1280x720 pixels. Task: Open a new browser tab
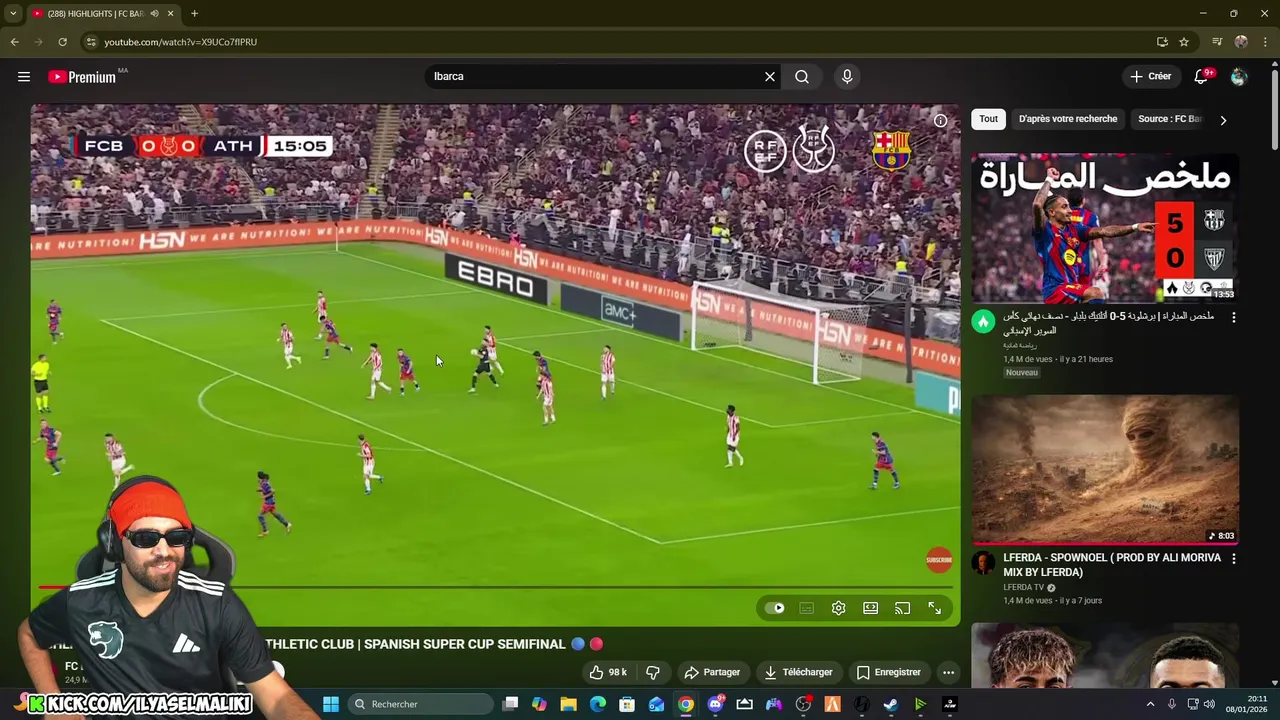[194, 14]
